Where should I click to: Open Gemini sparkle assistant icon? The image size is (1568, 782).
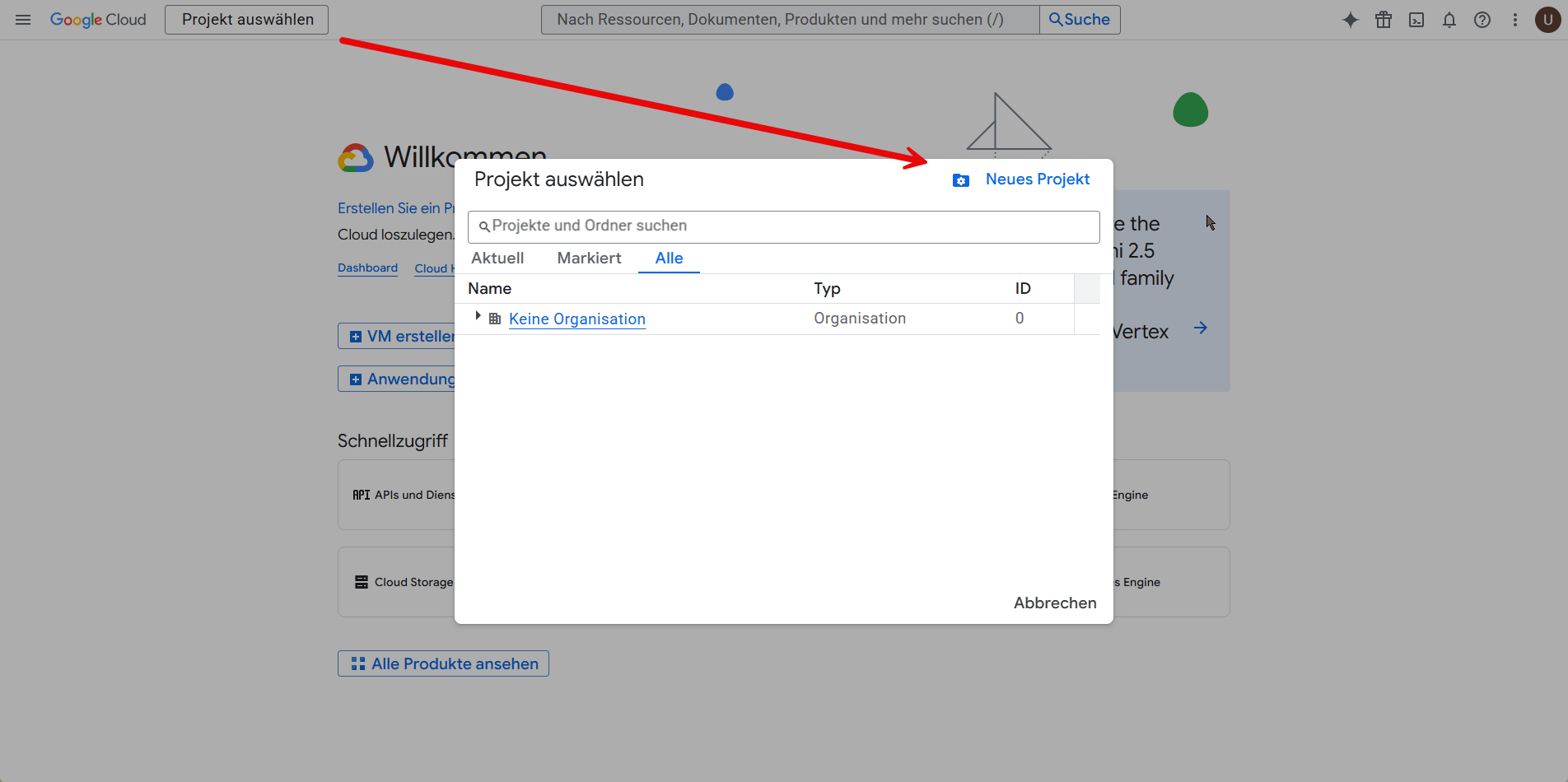1351,20
